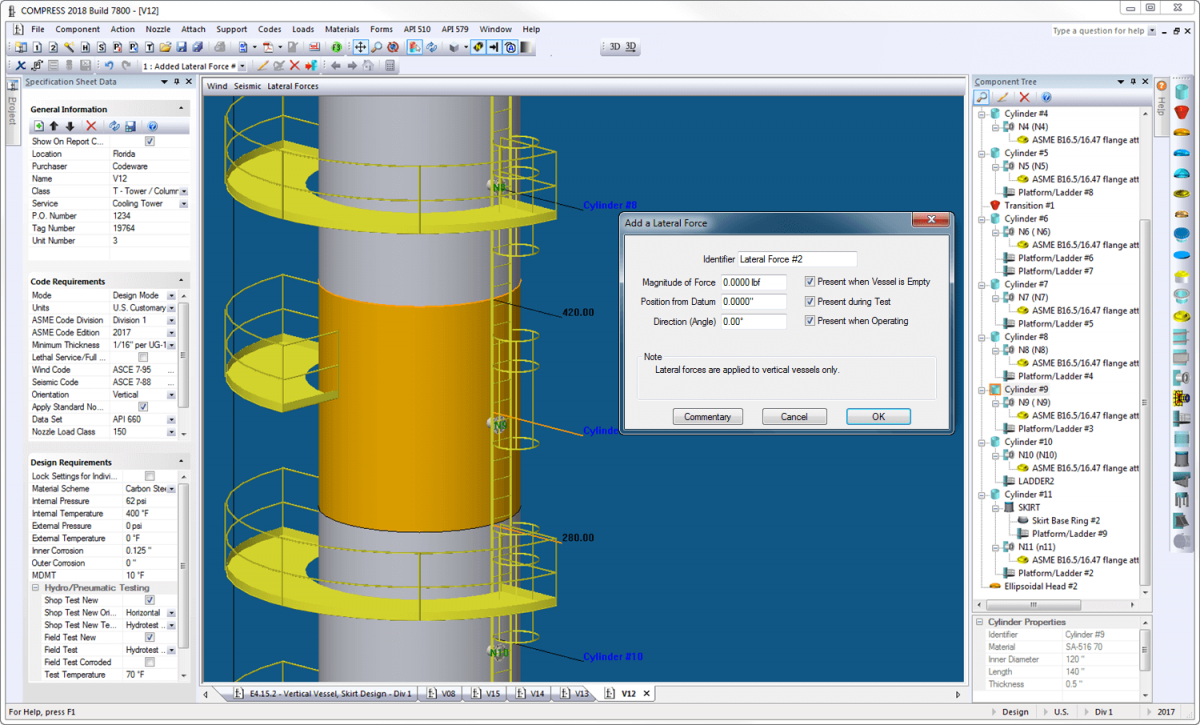The width and height of the screenshot is (1200, 725).
Task: Disable Present during Test option
Action: 810,301
